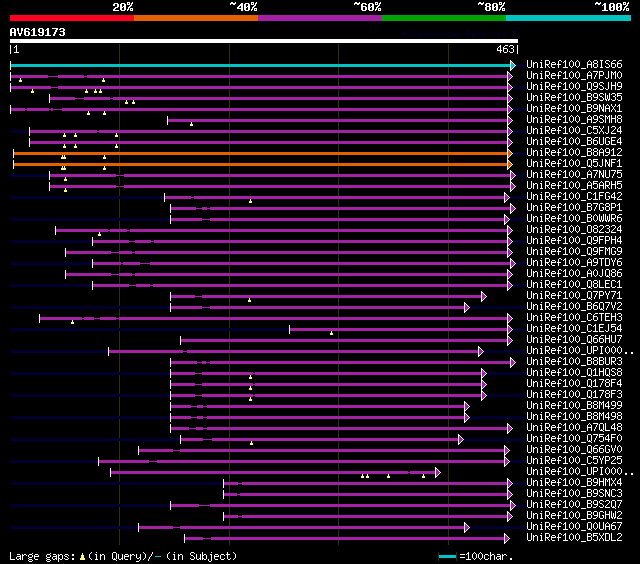Select the UniRef100_O82324 label

[x=574, y=230]
